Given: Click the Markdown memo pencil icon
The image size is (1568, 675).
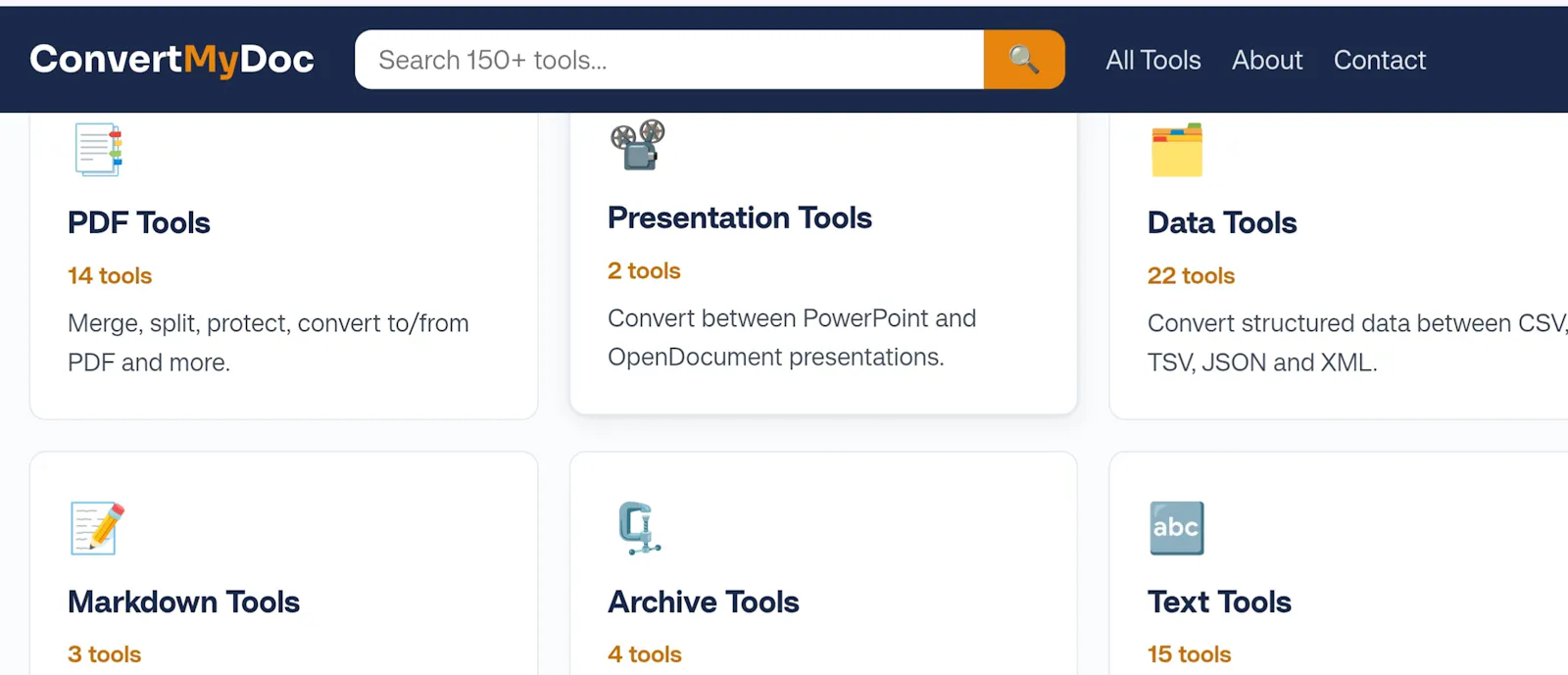Looking at the screenshot, I should (98, 528).
